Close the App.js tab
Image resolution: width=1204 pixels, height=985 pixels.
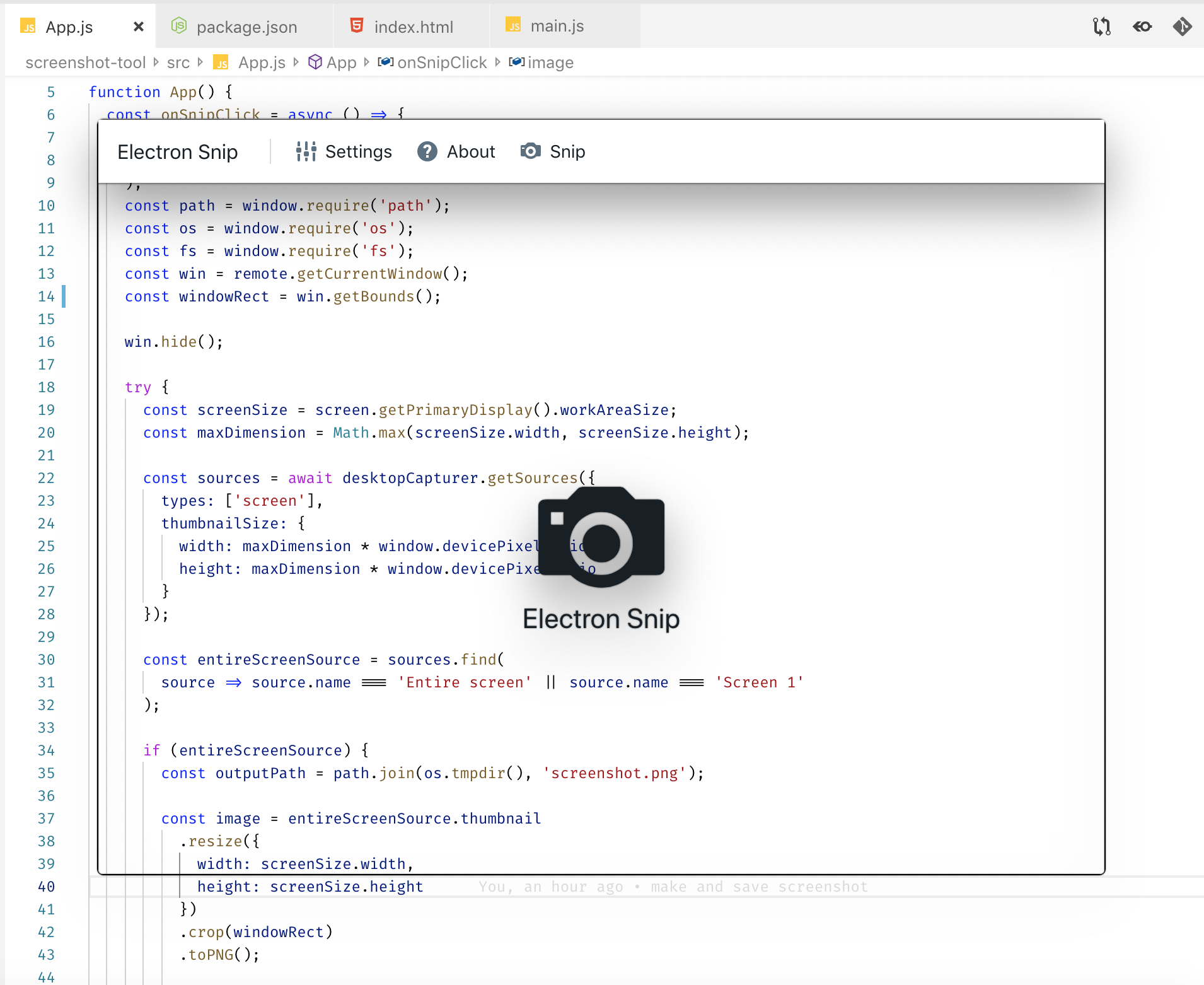pos(139,26)
